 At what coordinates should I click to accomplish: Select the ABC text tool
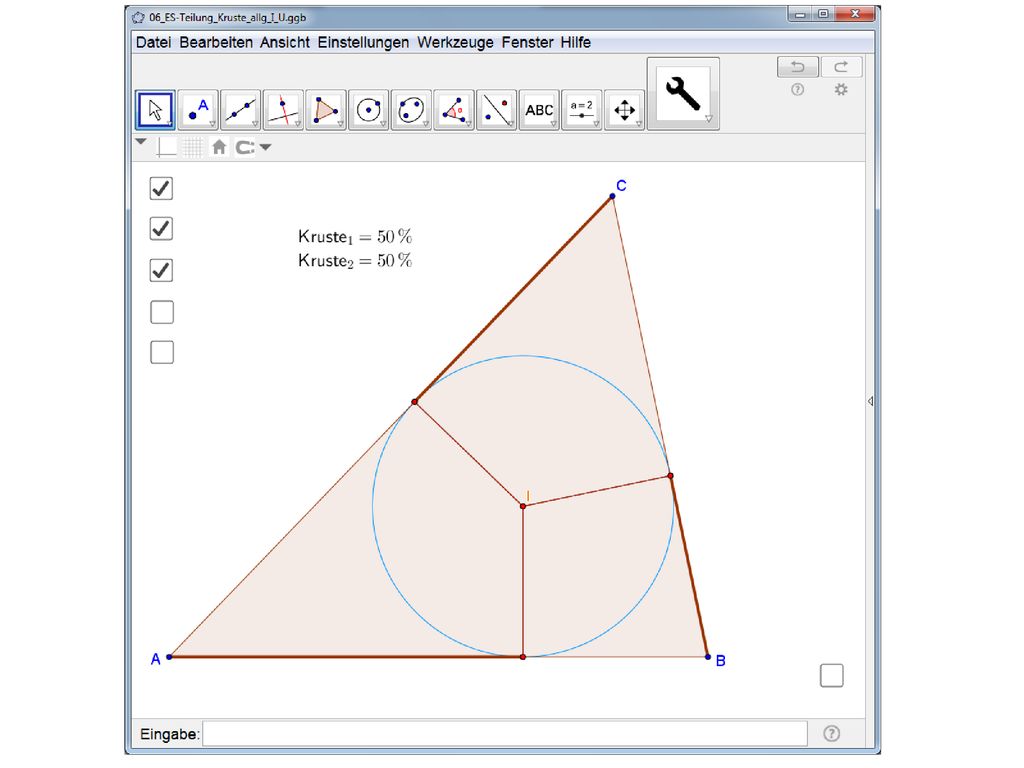[539, 110]
